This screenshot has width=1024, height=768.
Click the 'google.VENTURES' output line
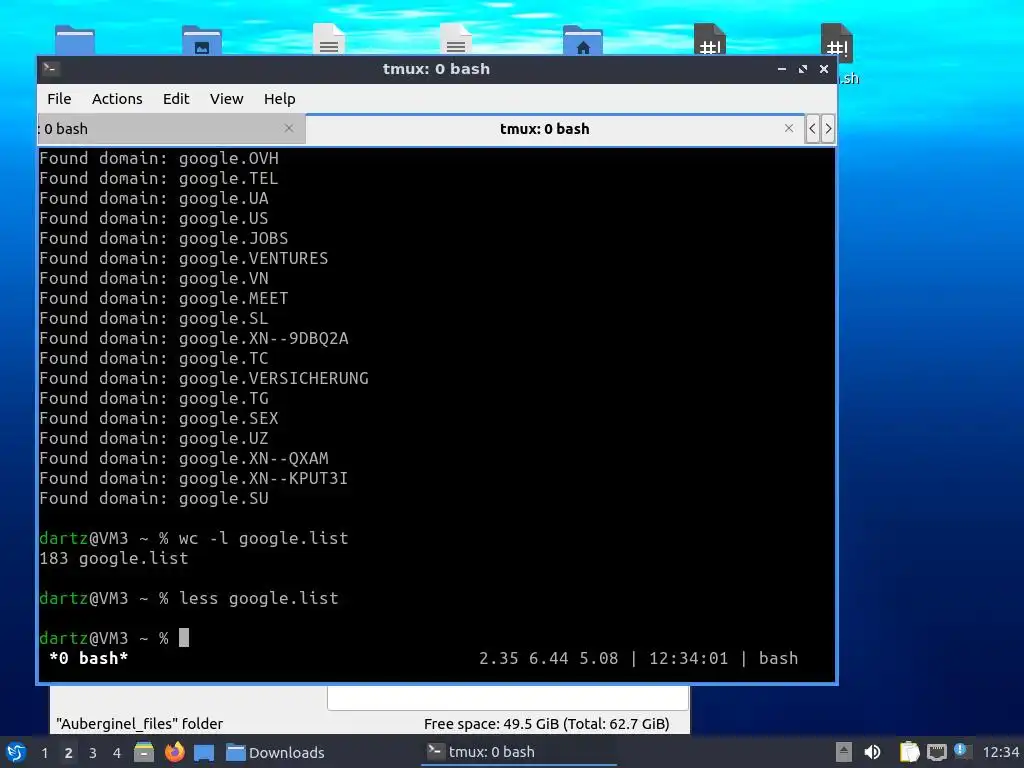tap(184, 258)
